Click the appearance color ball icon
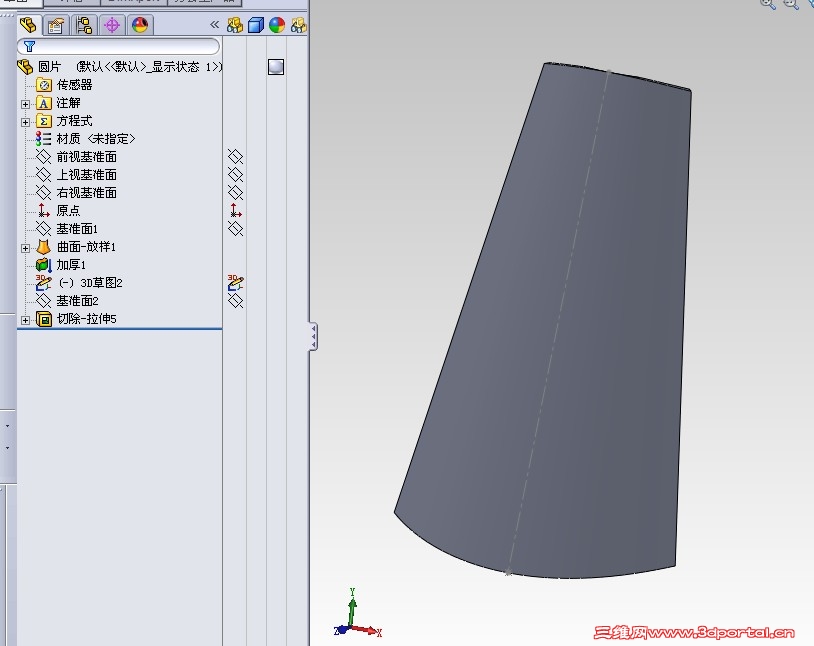 coord(277,25)
